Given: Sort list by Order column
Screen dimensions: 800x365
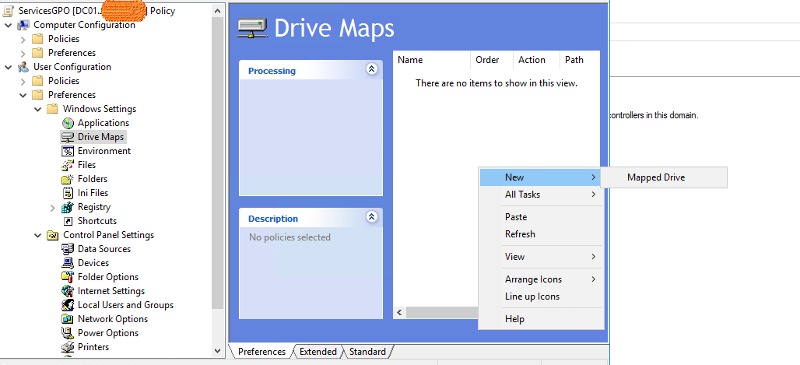Looking at the screenshot, I should coord(491,60).
